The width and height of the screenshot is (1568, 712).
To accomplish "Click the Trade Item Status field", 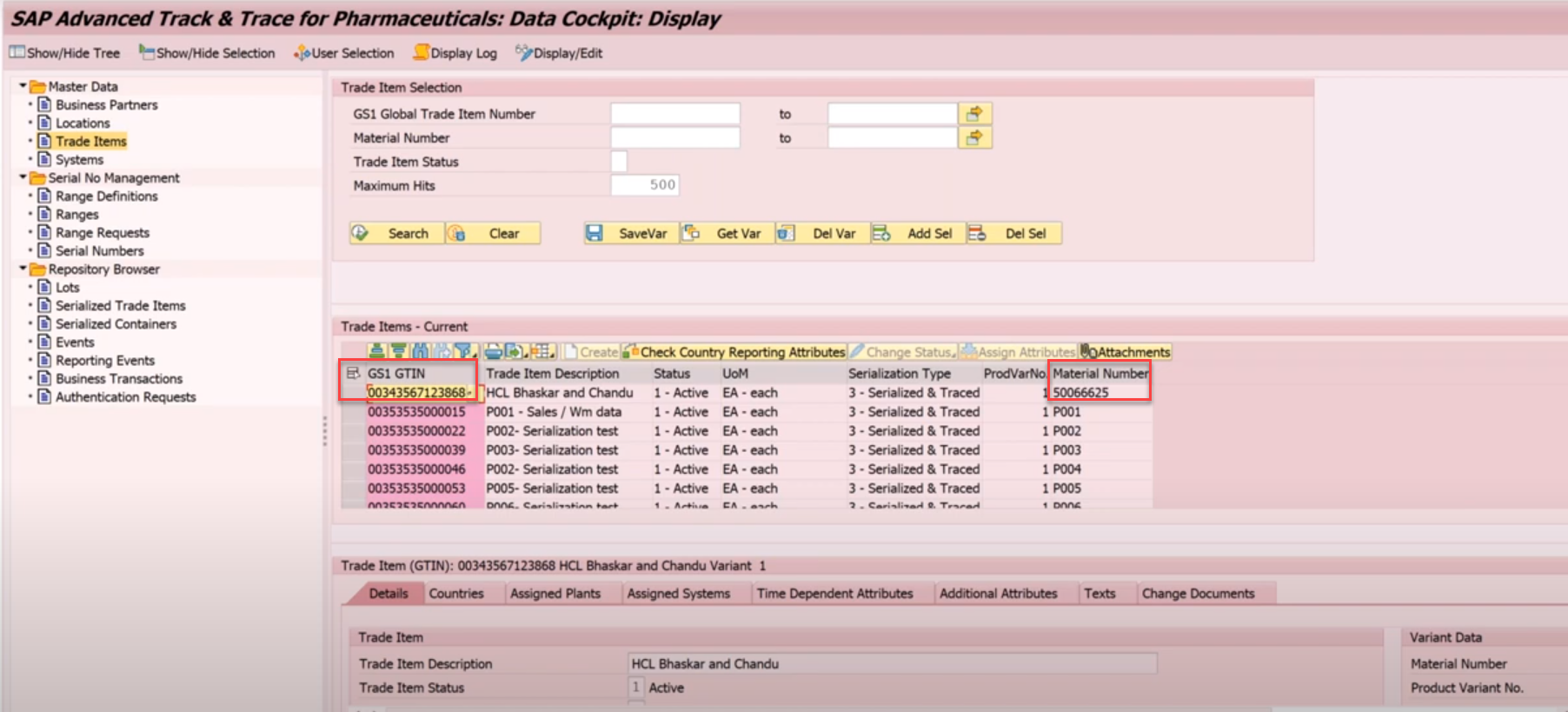I will 619,162.
